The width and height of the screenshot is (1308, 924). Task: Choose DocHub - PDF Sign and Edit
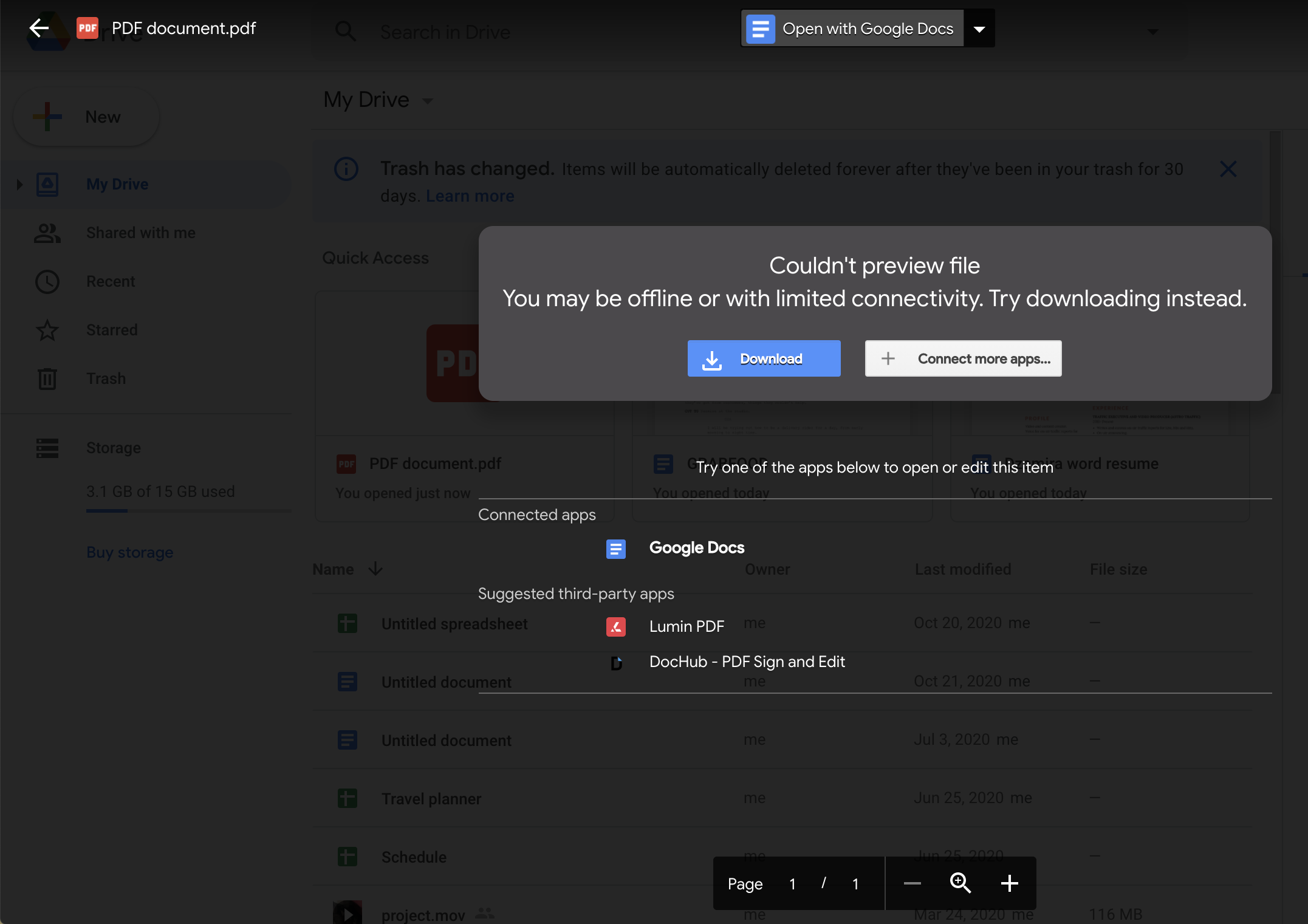pyautogui.click(x=747, y=662)
